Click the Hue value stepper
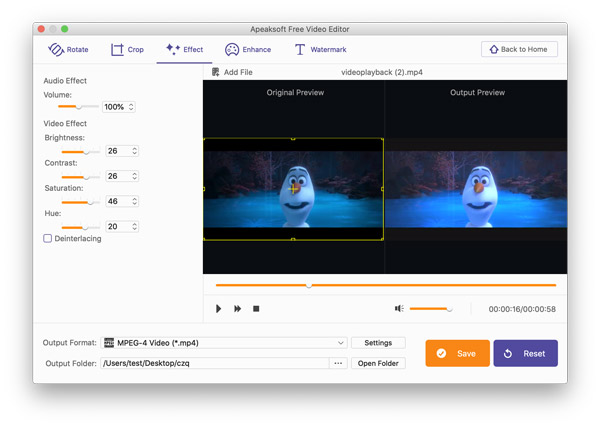 click(x=134, y=227)
